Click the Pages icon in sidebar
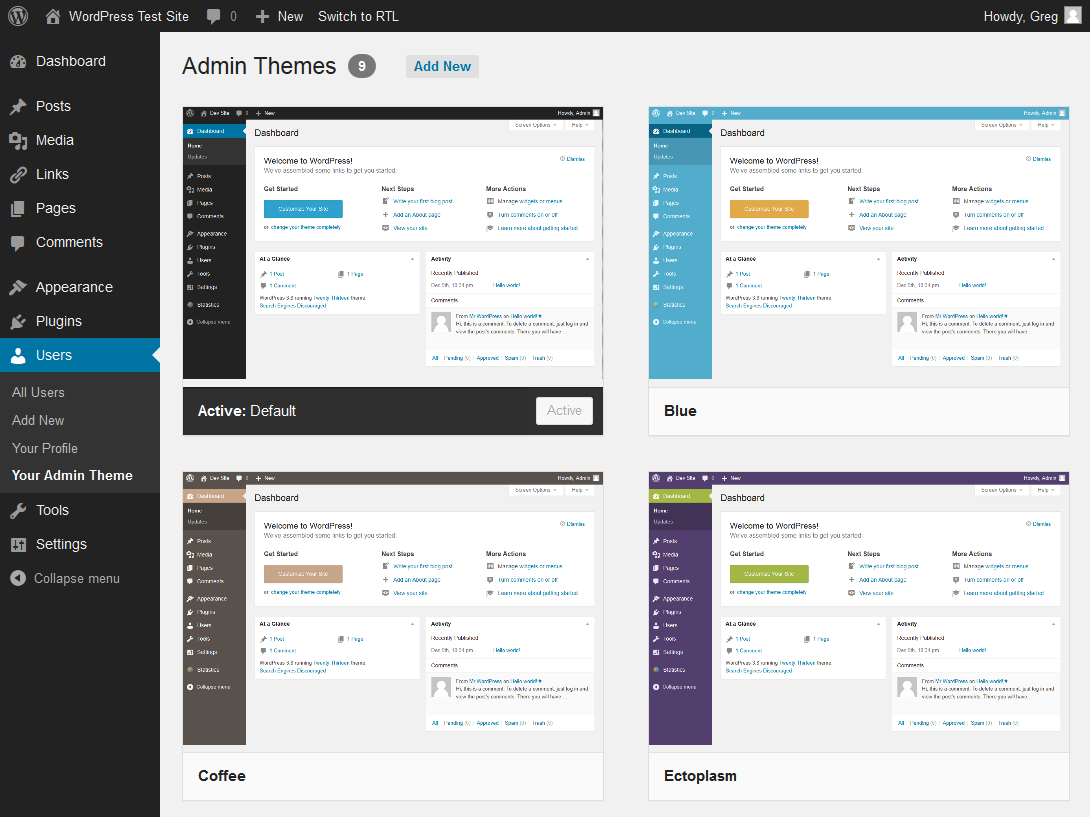1090x817 pixels. click(x=18, y=209)
